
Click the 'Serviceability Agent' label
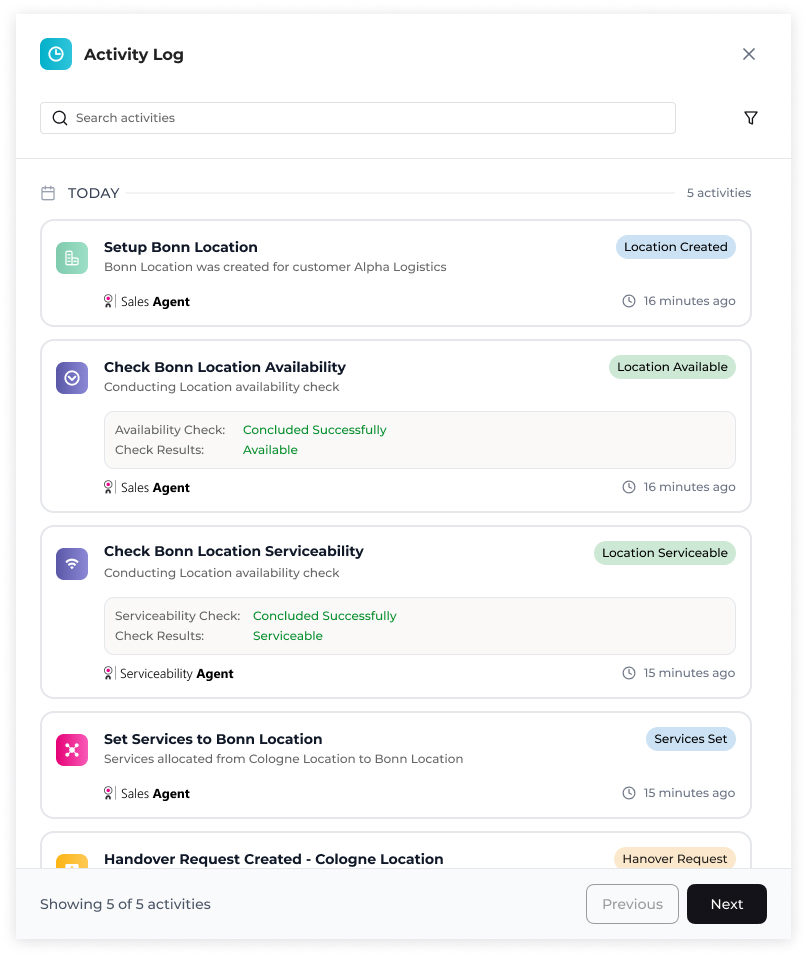[x=176, y=674]
